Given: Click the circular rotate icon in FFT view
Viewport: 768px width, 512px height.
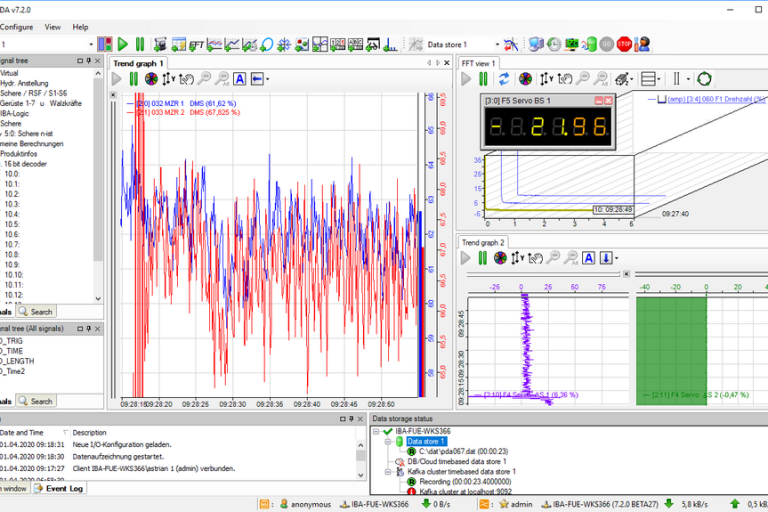Looking at the screenshot, I should 704,79.
